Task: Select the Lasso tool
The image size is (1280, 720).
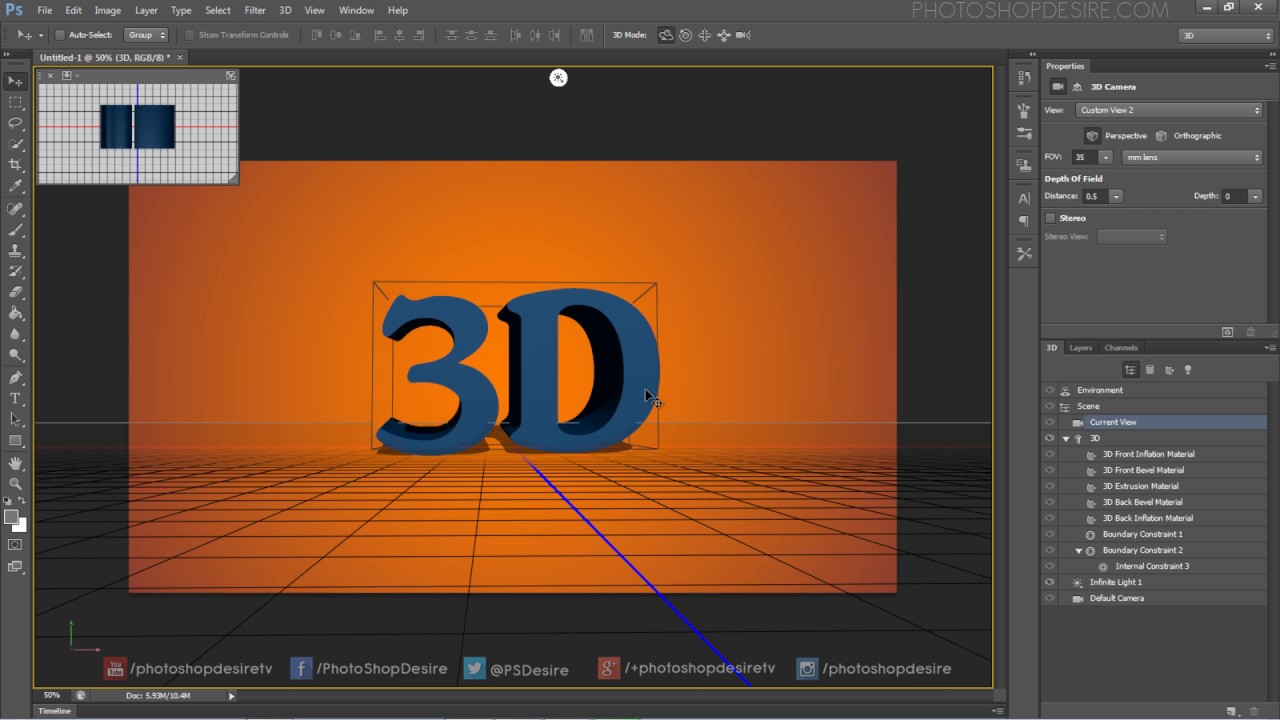Action: click(x=15, y=123)
